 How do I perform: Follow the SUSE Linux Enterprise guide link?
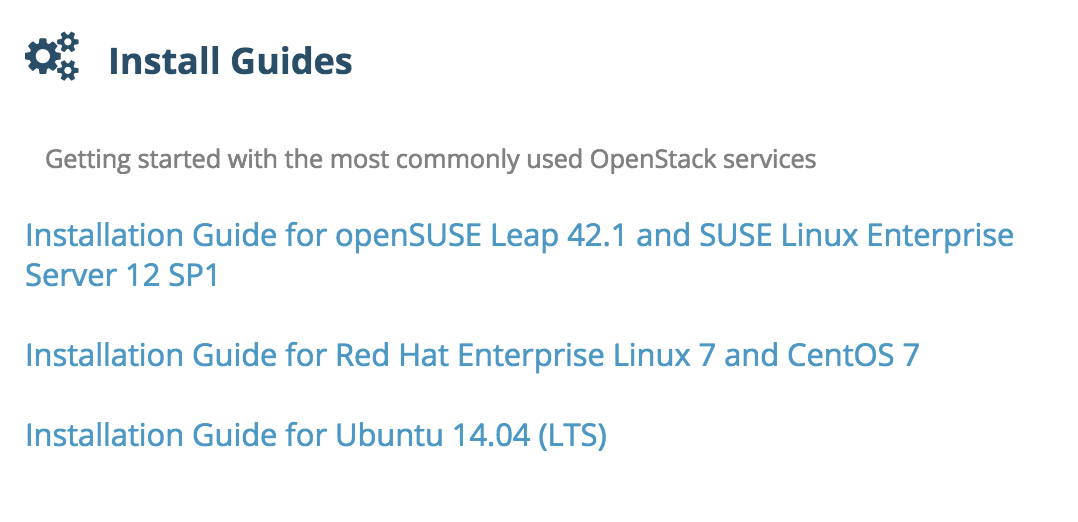pos(856,235)
